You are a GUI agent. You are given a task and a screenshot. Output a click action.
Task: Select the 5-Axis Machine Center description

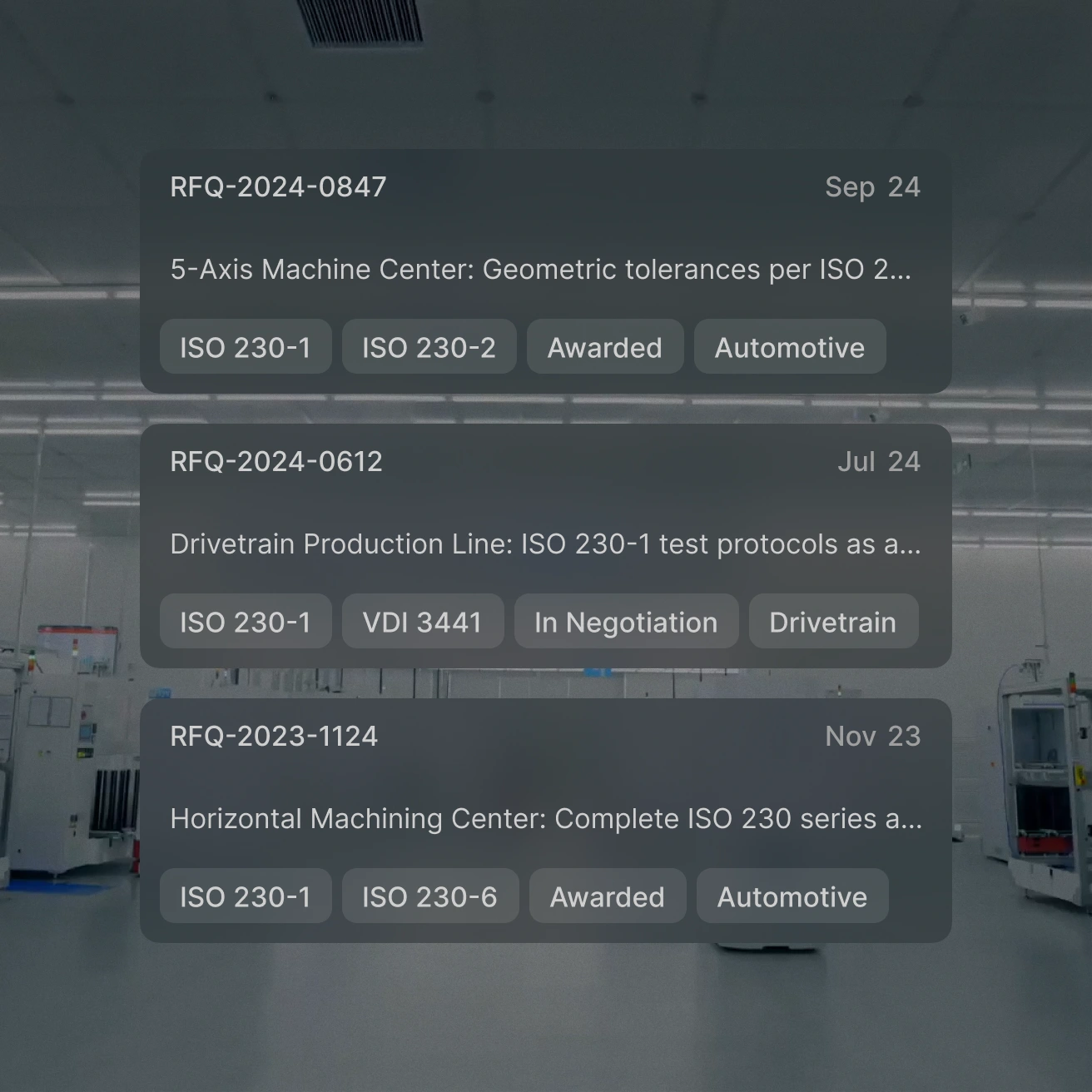coord(541,270)
